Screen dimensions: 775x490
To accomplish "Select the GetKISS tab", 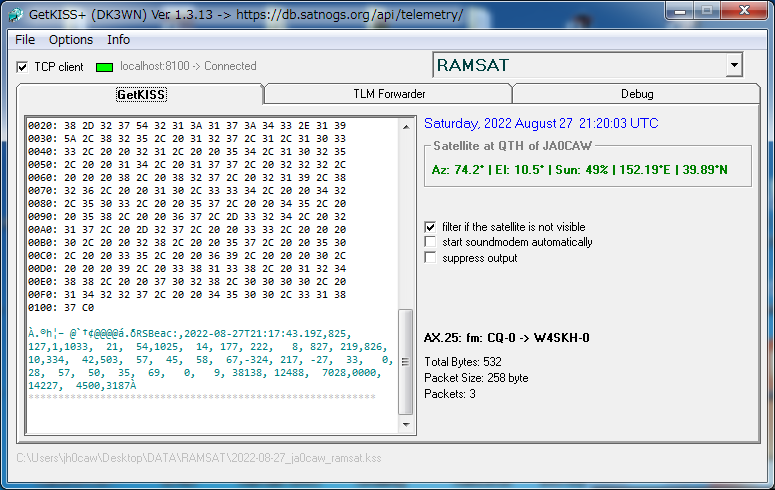I will point(141,94).
